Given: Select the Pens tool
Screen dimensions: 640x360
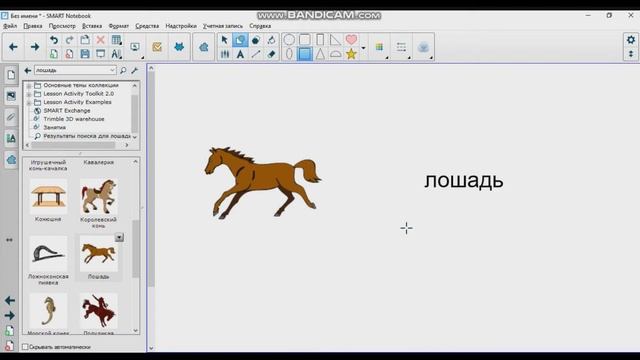Looking at the screenshot, I should coord(224,54).
